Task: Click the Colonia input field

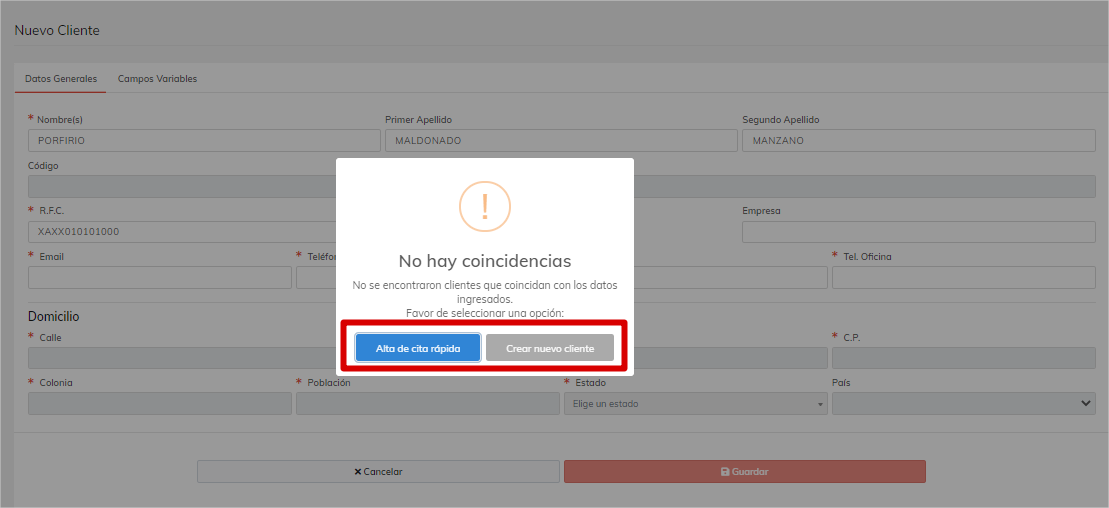Action: point(160,404)
